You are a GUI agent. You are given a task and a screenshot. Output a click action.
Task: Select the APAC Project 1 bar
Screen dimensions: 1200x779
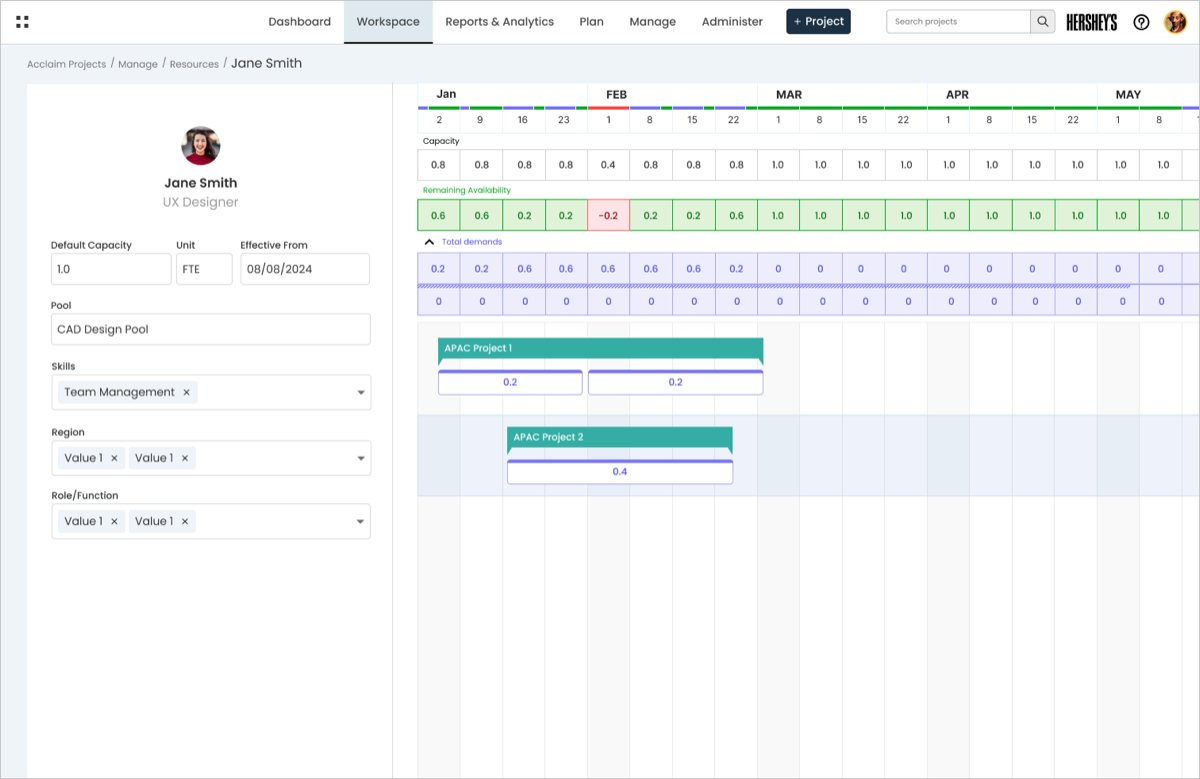(x=600, y=349)
